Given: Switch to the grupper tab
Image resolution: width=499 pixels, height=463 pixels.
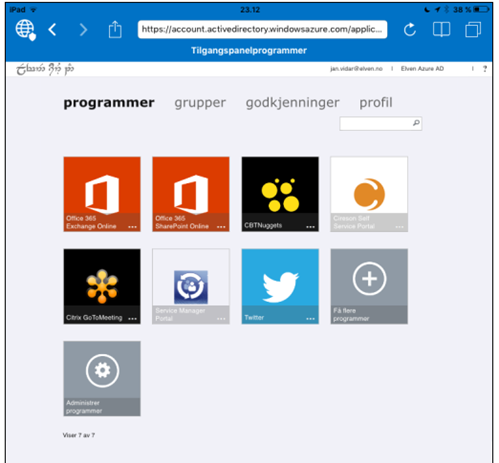Looking at the screenshot, I should 200,103.
